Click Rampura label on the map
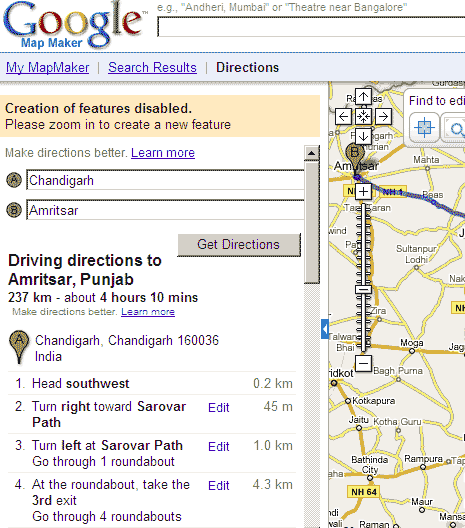465x528 pixels. [x=424, y=459]
